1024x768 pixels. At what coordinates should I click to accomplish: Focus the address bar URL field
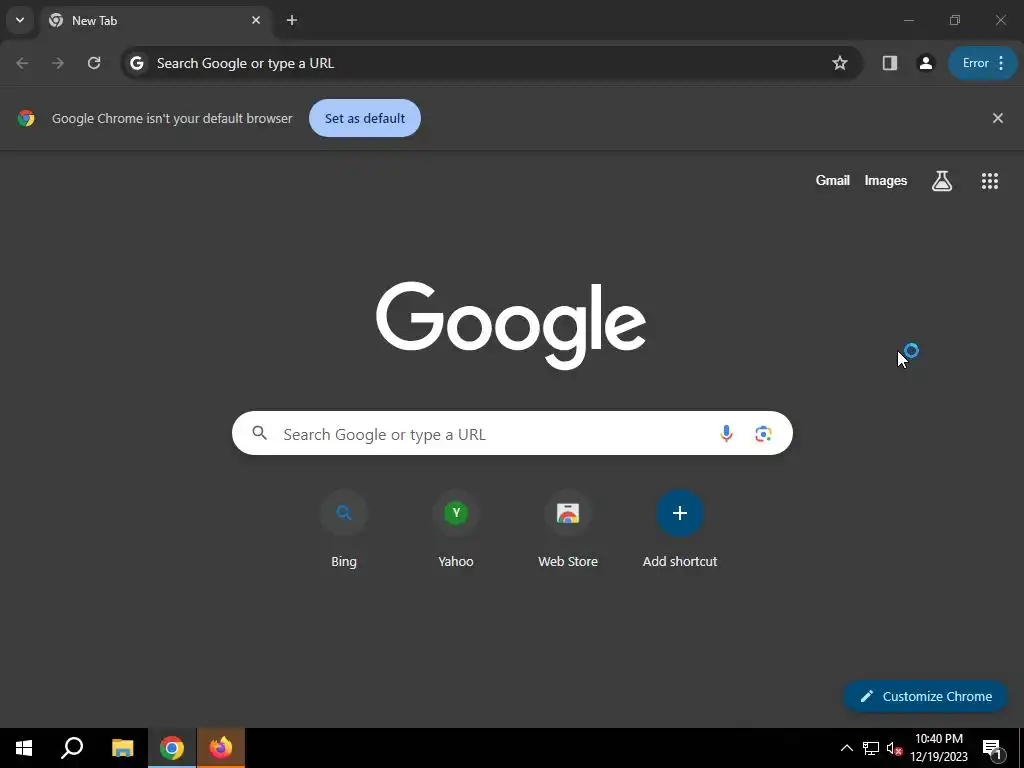[x=490, y=63]
